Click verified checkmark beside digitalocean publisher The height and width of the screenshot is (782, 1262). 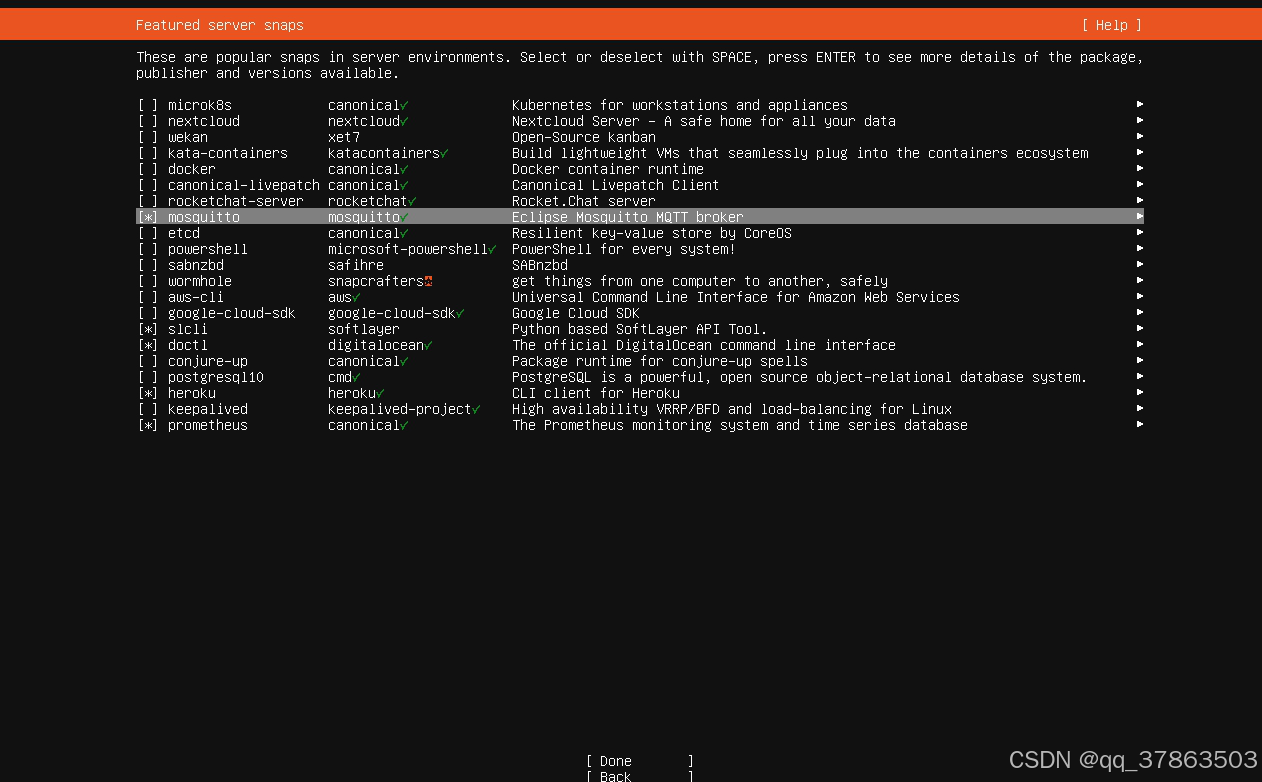(x=428, y=345)
